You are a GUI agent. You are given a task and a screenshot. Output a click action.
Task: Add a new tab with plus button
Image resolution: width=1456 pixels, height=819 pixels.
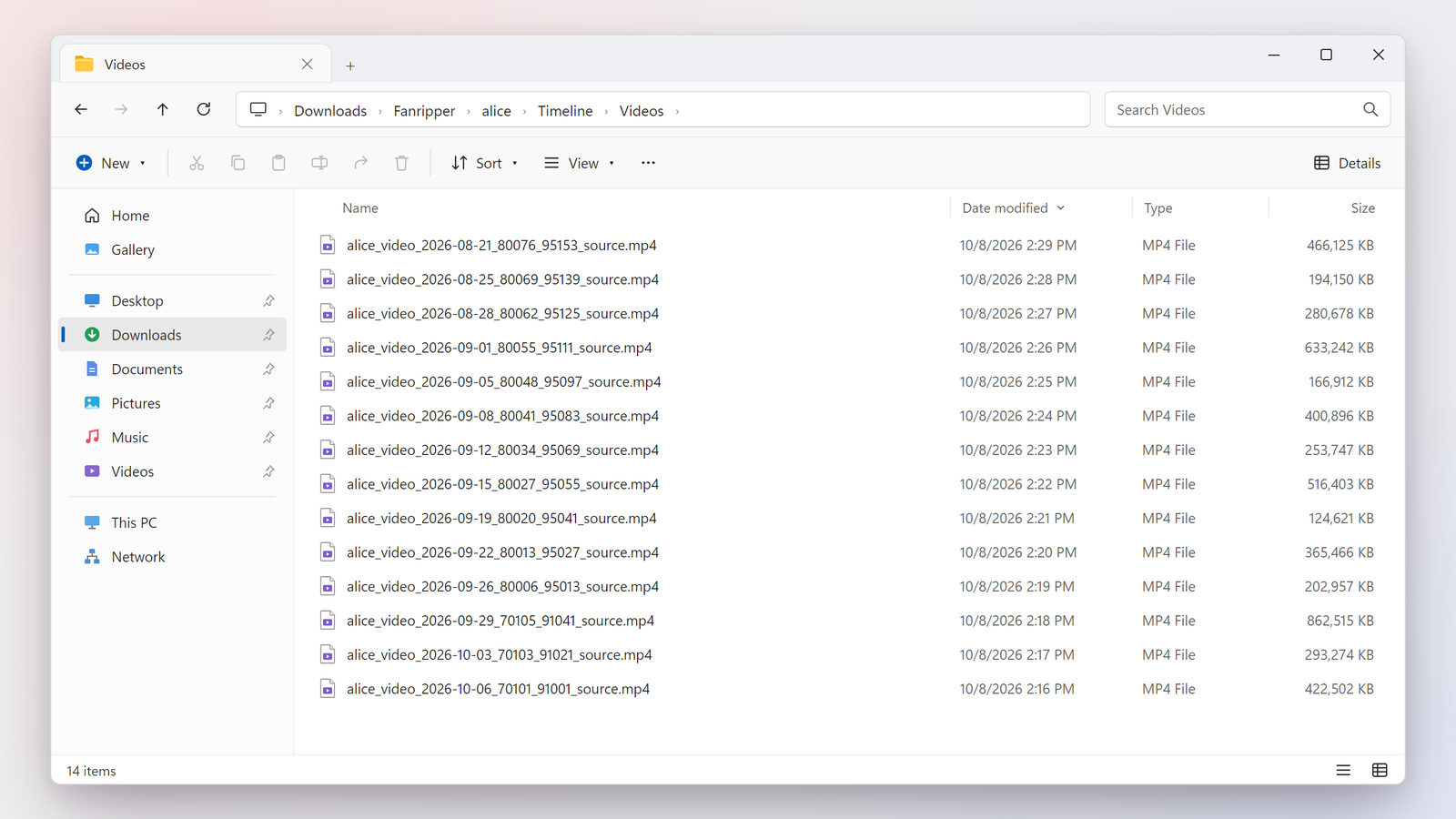click(350, 66)
